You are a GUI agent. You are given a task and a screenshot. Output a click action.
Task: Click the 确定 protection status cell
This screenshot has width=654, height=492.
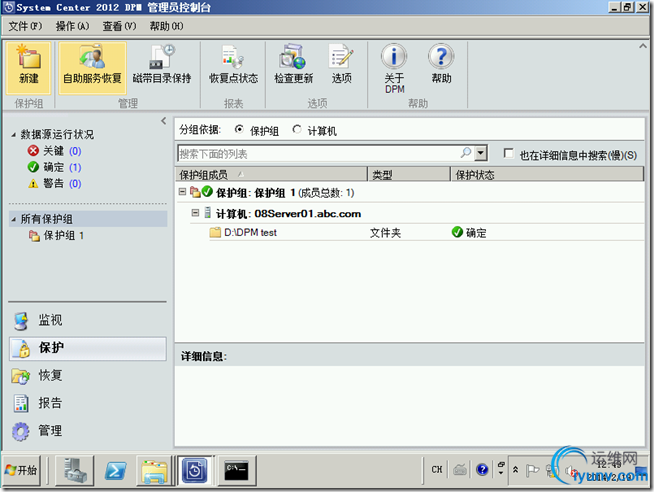(469, 232)
